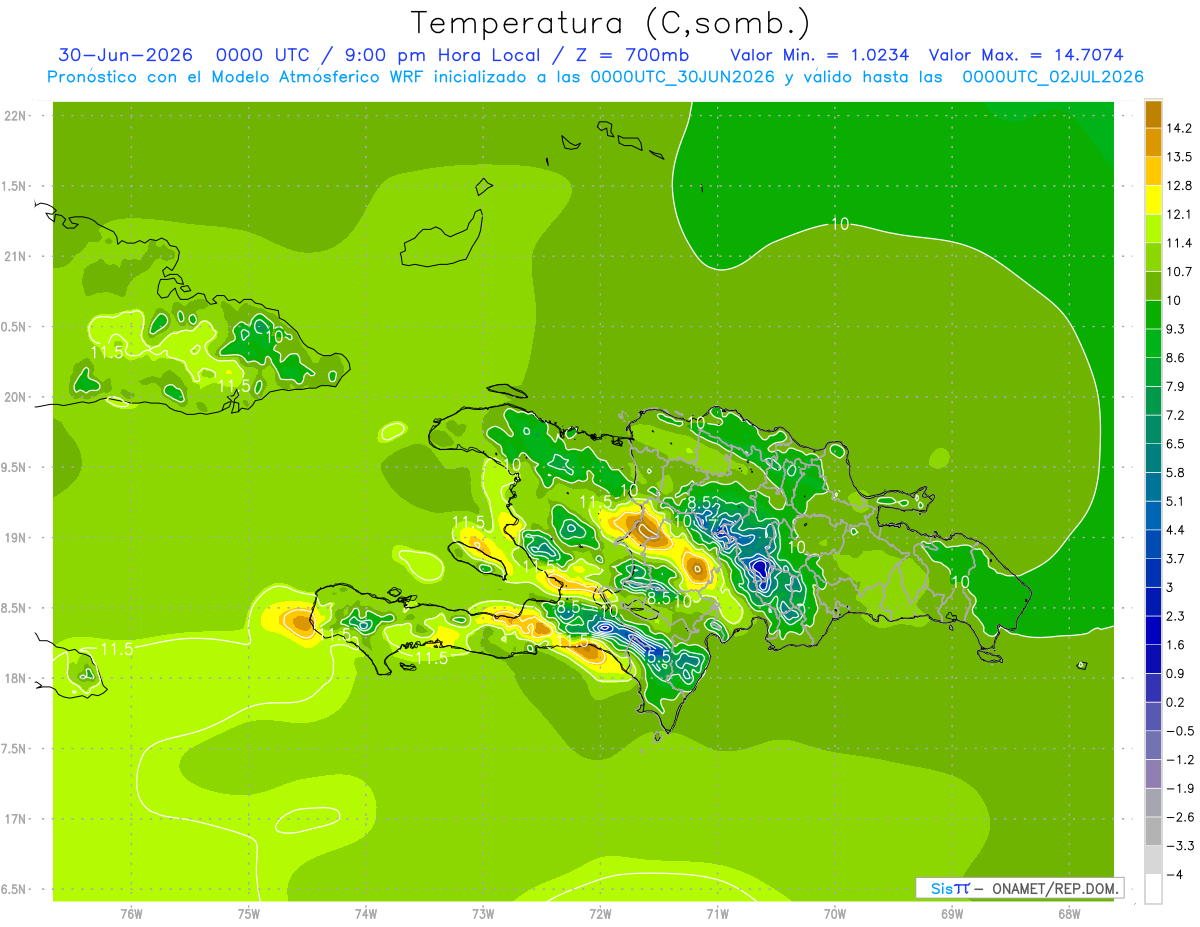Click the "71W" longitude axis label
The width and height of the screenshot is (1200, 927).
point(717,914)
